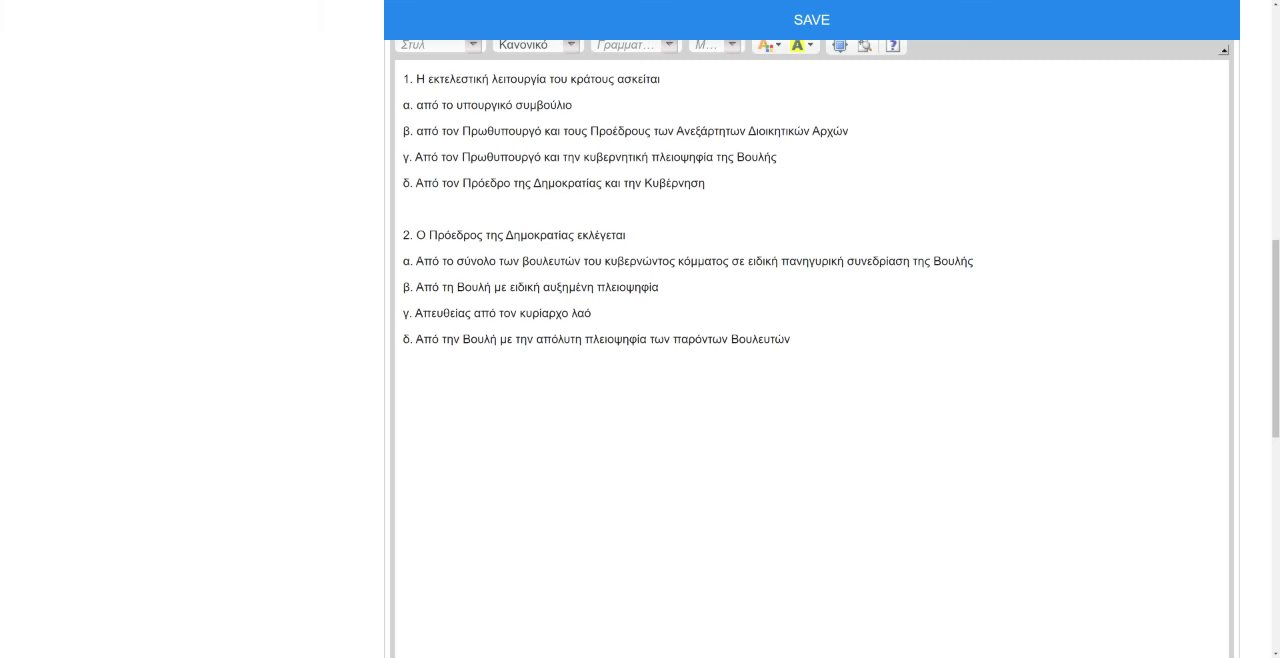Click the help question mark icon
Viewport: 1280px width, 658px height.
893,45
